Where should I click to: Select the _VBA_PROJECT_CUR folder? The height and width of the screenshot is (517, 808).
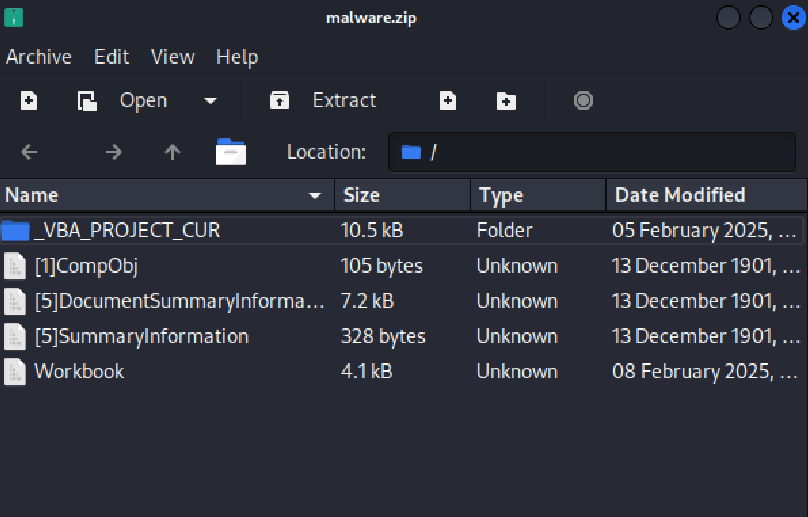401,230
